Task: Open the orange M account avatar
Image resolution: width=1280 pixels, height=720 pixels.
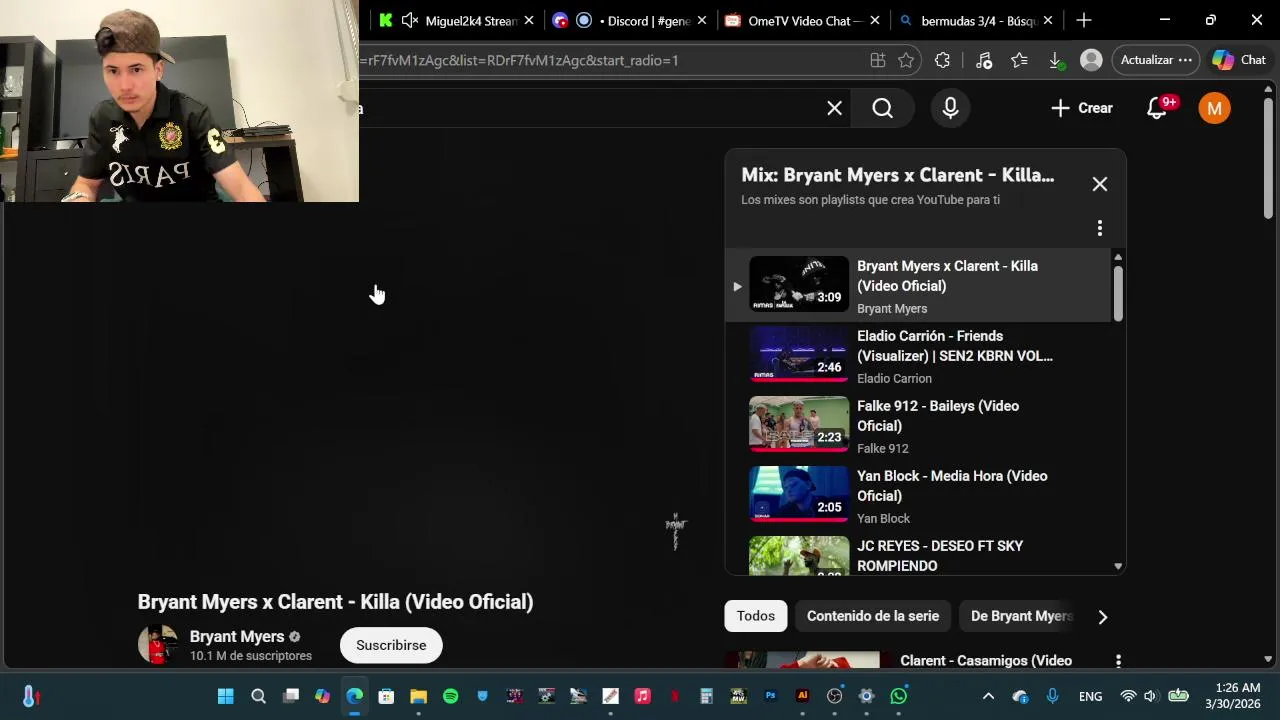Action: (1214, 108)
